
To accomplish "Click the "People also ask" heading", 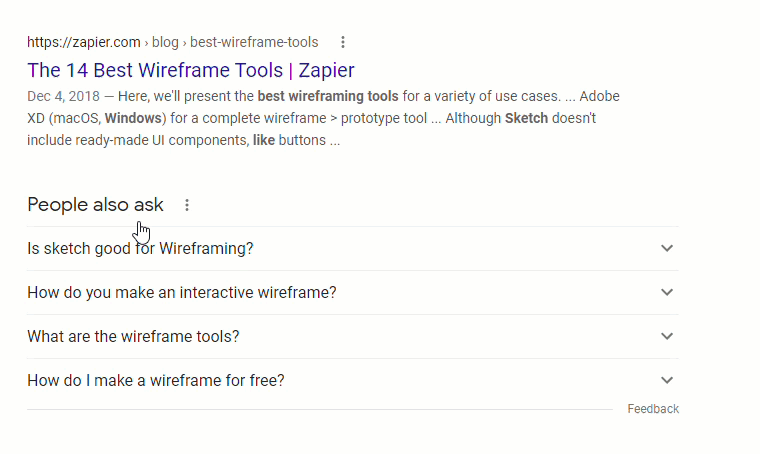I will 95,205.
